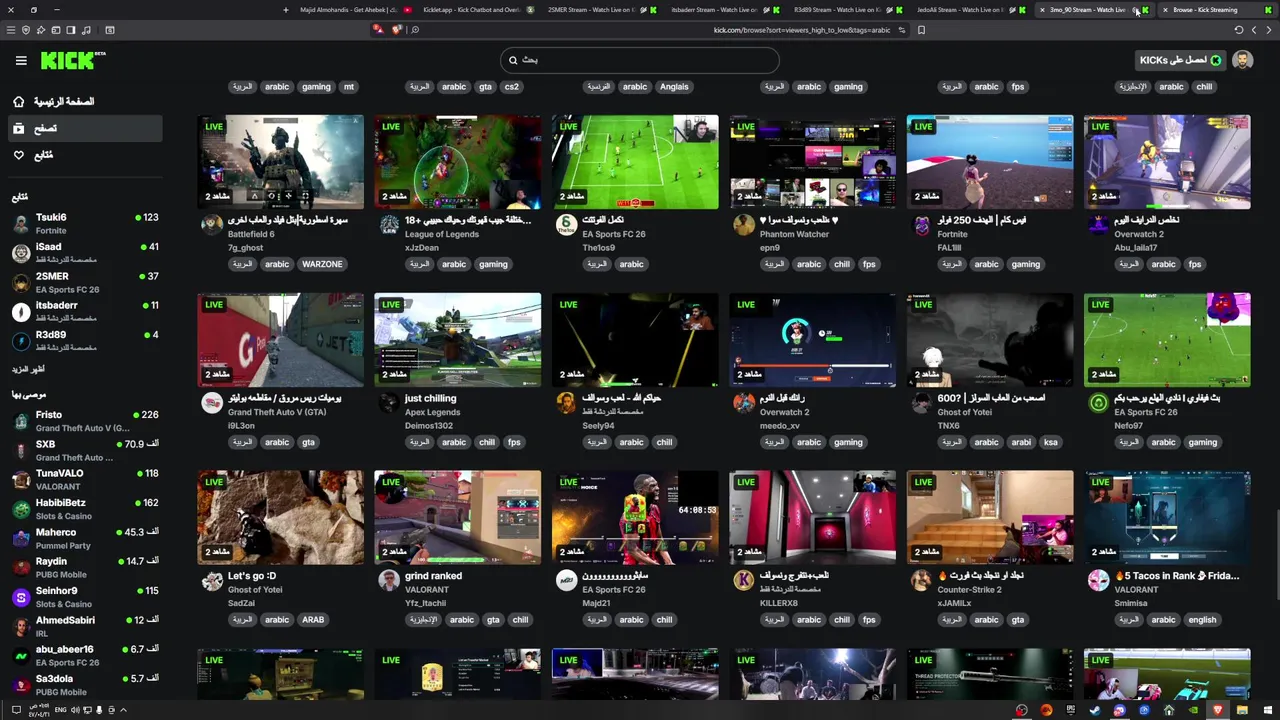Image resolution: width=1280 pixels, height=720 pixels.
Task: Reload the page with the refresh icon
Action: pos(1239,30)
